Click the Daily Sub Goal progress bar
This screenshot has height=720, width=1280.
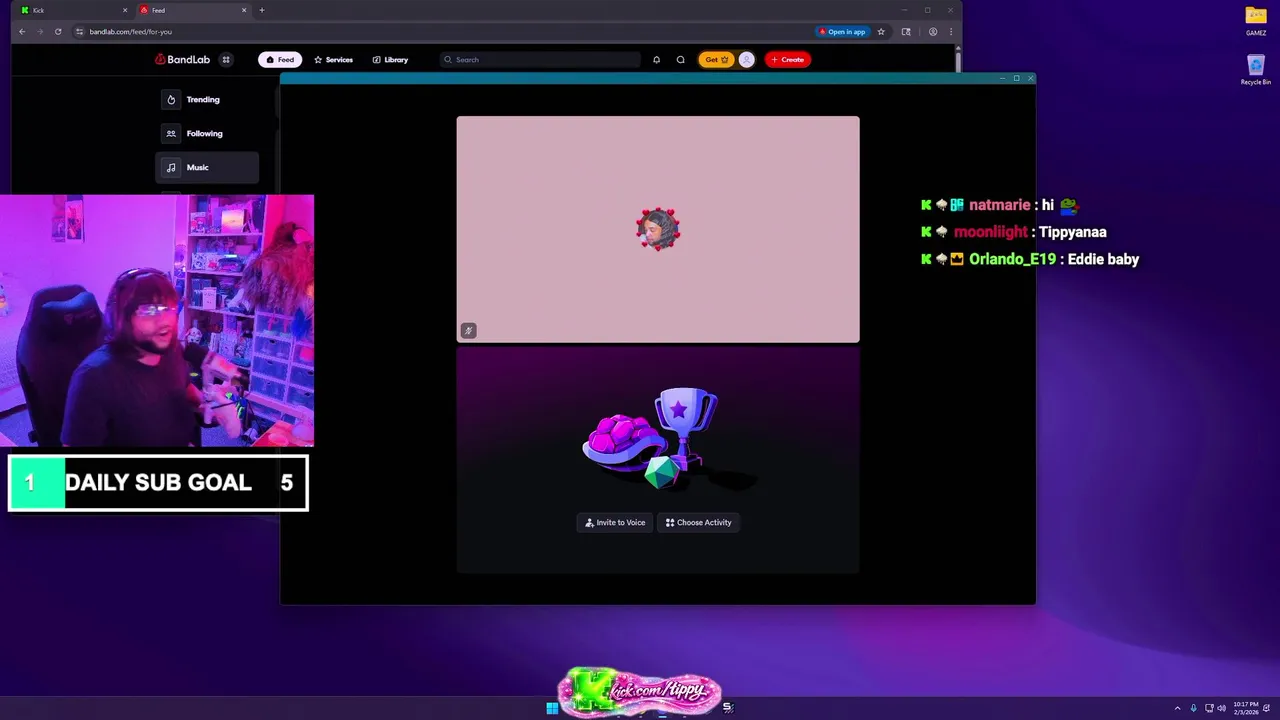point(158,483)
